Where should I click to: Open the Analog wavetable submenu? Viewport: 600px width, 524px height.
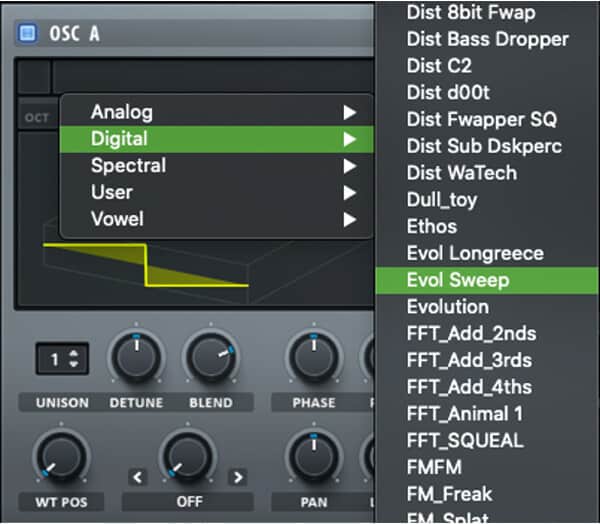pos(217,113)
